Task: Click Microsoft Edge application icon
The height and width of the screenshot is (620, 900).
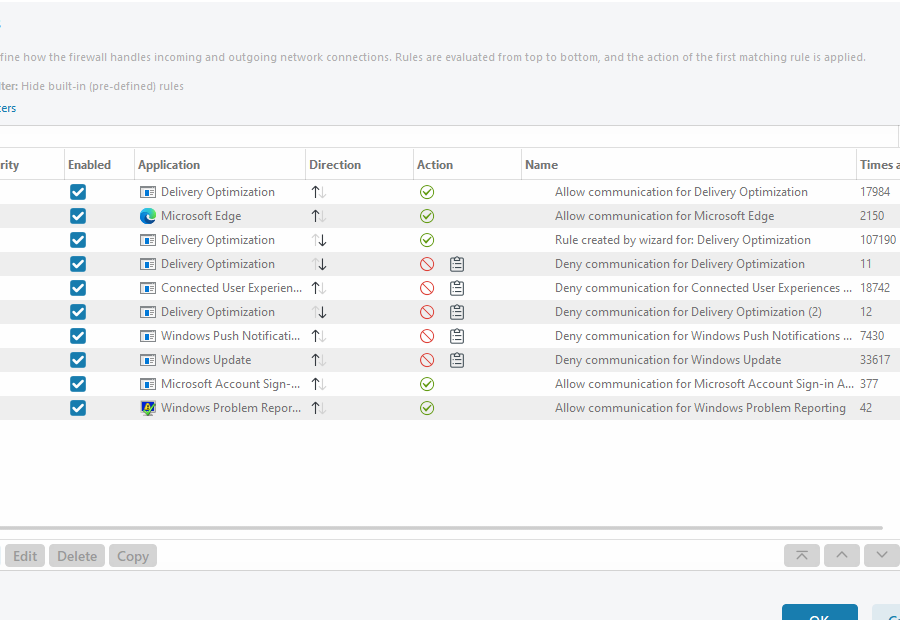Action: point(148,216)
